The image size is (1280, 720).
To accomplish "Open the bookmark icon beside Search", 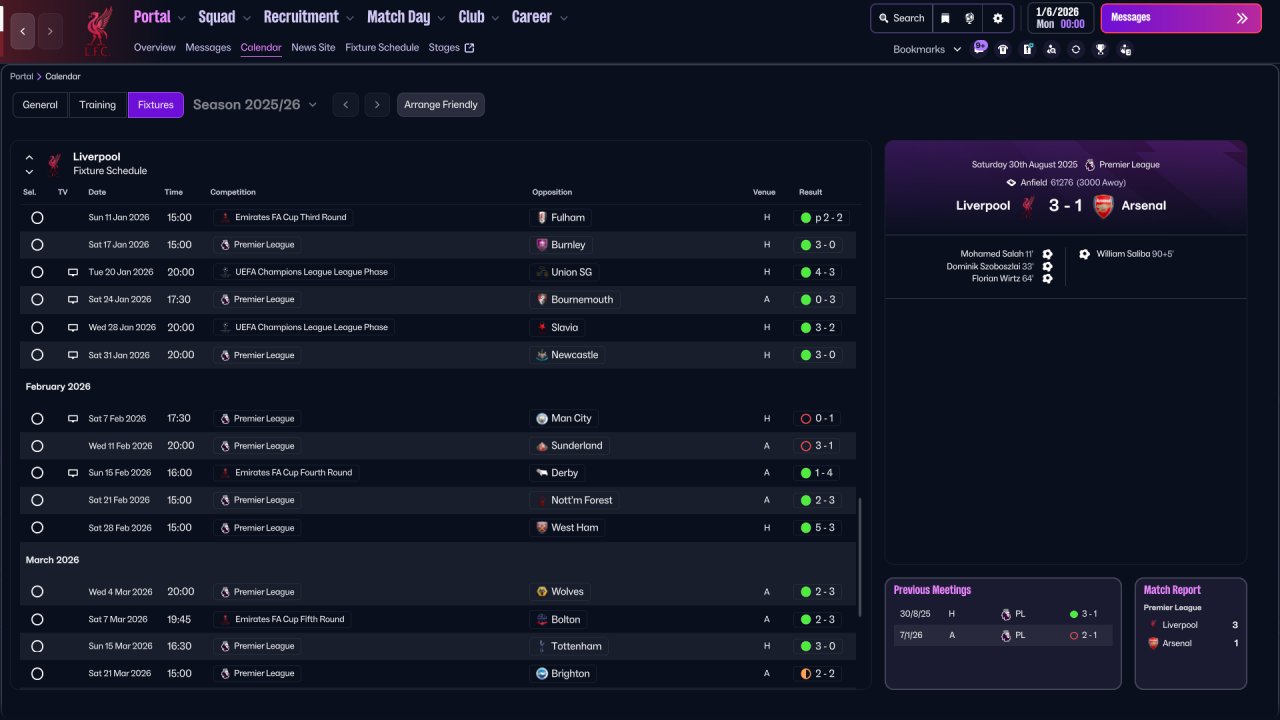I will tap(945, 18).
